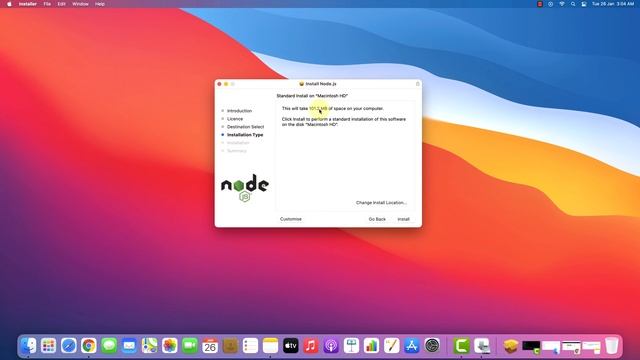Image resolution: width=640 pixels, height=360 pixels.
Task: Open App Store from the Dock
Action: [412, 346]
